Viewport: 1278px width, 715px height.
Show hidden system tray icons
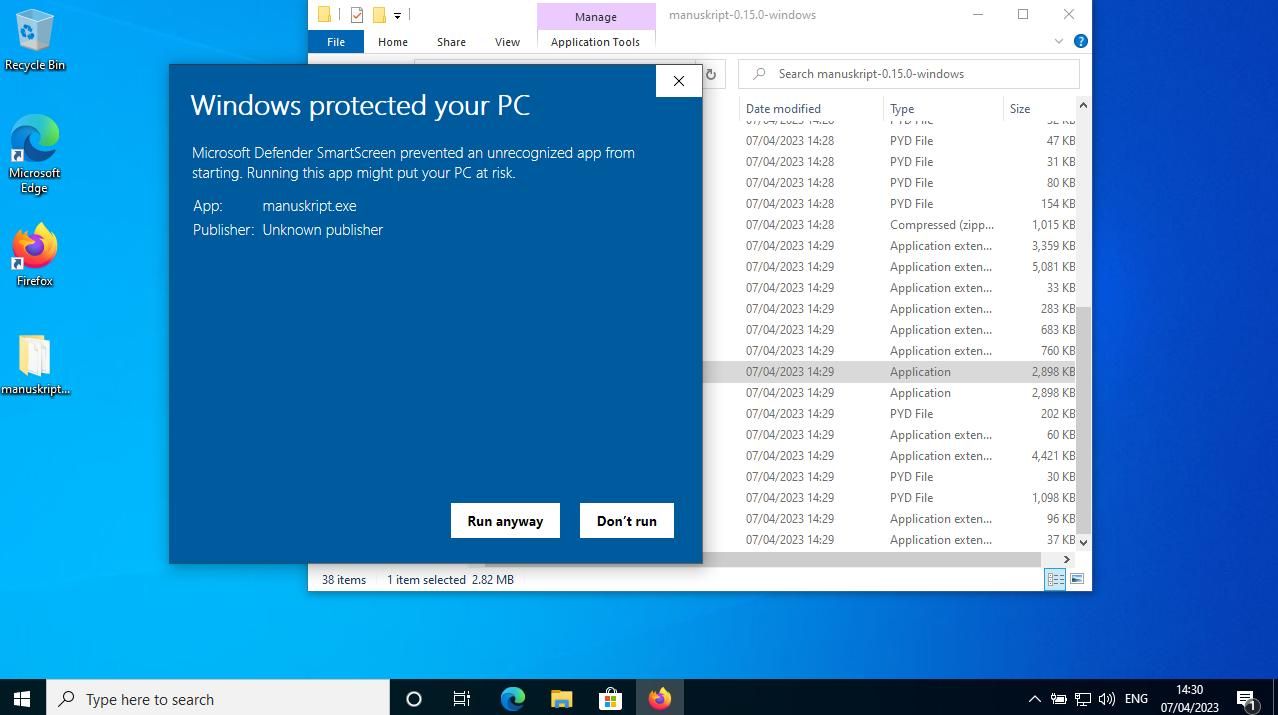coord(1034,699)
